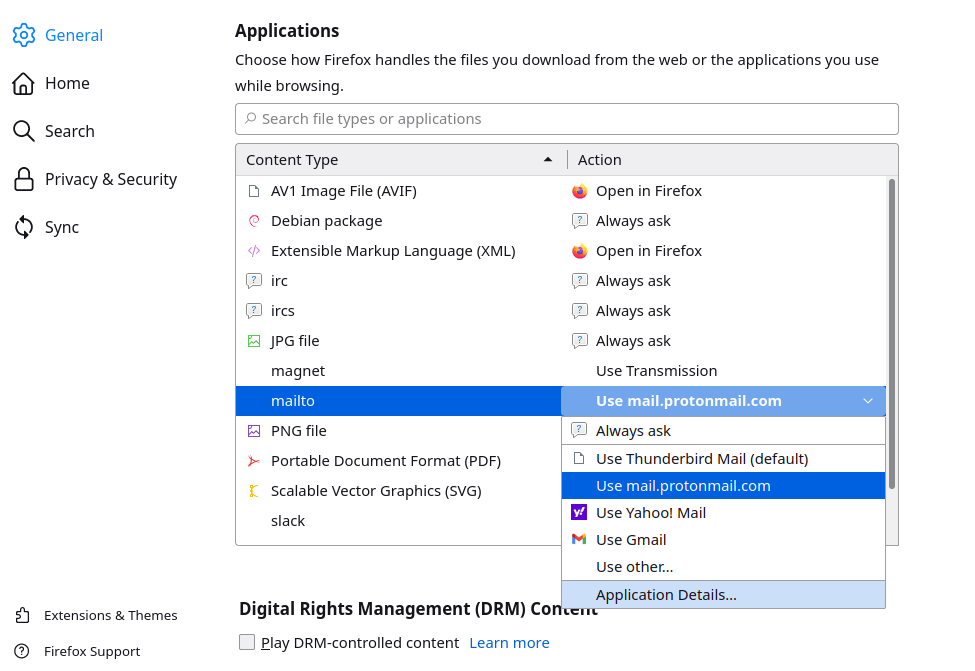Click Firefox logo in XML action
Screen dimensions: 975x671
[x=580, y=251]
